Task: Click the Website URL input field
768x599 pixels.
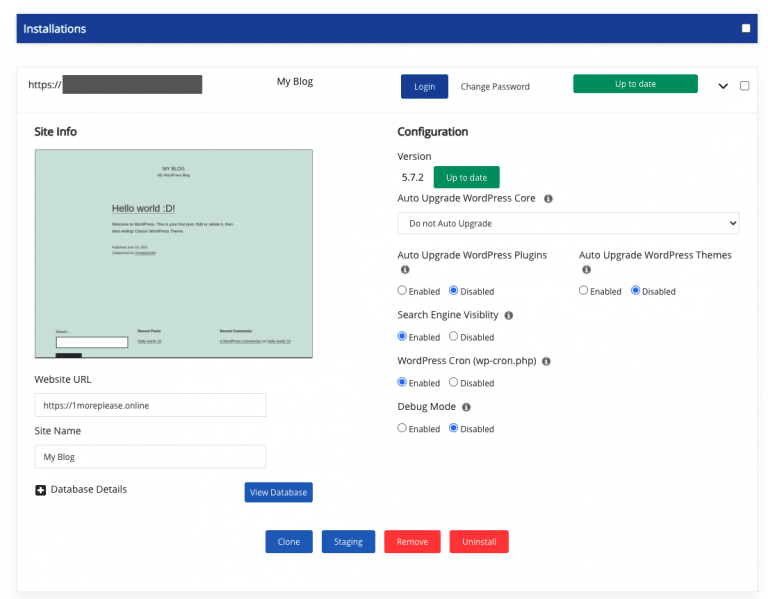Action: point(150,405)
